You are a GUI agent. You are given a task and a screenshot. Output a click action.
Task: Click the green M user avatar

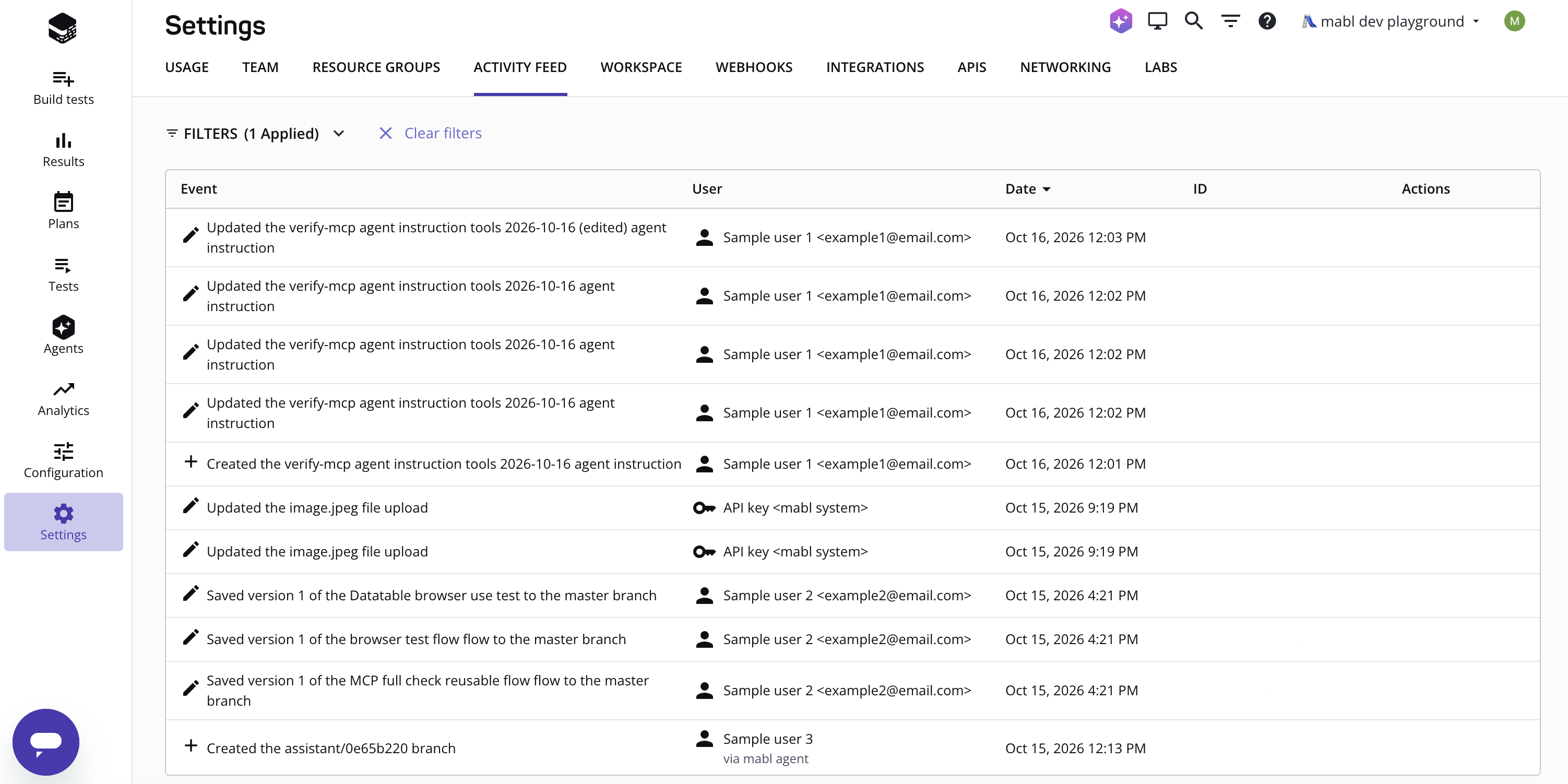coord(1514,21)
